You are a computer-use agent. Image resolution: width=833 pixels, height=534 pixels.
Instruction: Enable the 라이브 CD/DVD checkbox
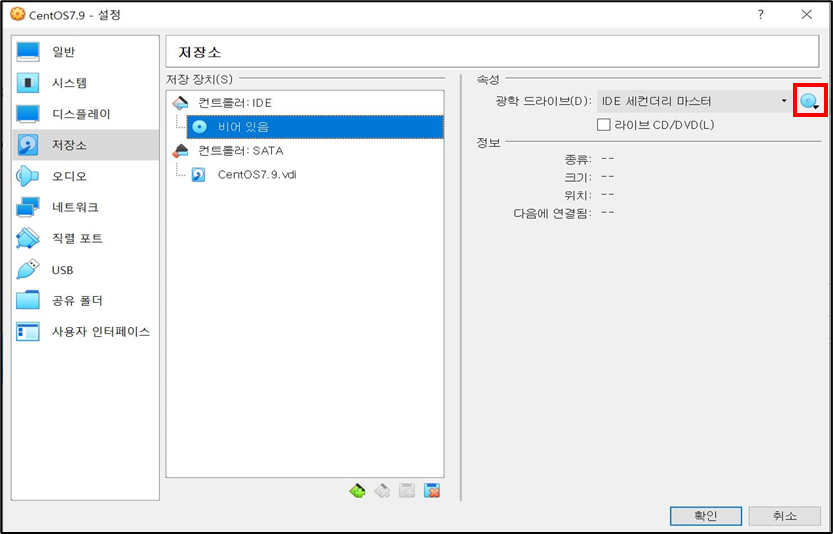click(x=604, y=125)
